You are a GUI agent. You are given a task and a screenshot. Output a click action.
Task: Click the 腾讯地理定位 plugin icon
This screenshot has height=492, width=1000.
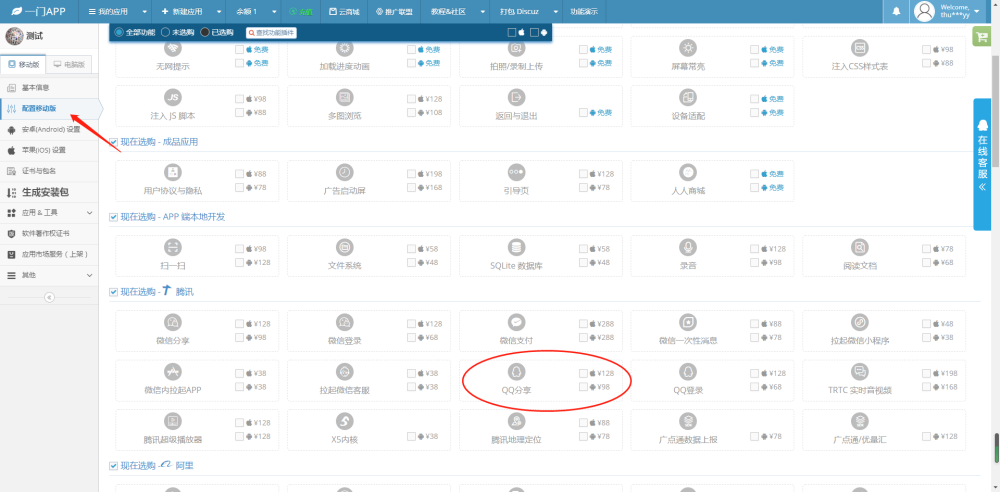pyautogui.click(x=517, y=421)
